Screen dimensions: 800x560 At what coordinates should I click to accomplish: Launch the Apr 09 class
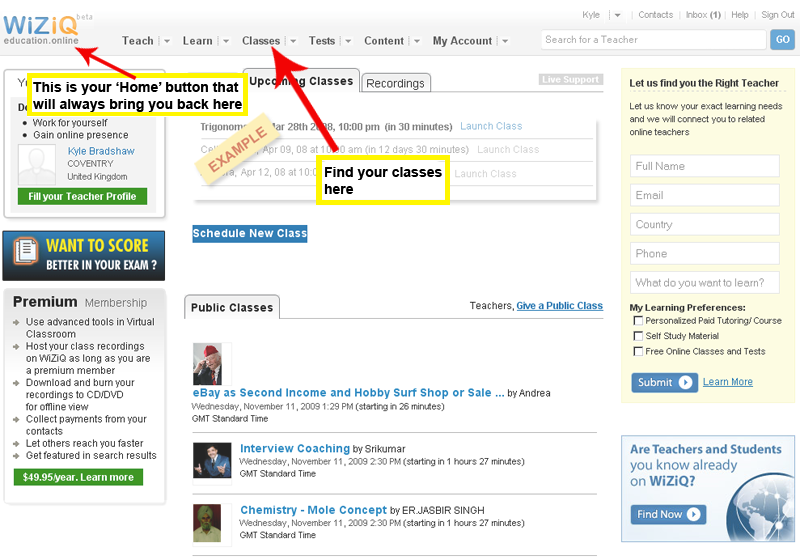click(508, 149)
